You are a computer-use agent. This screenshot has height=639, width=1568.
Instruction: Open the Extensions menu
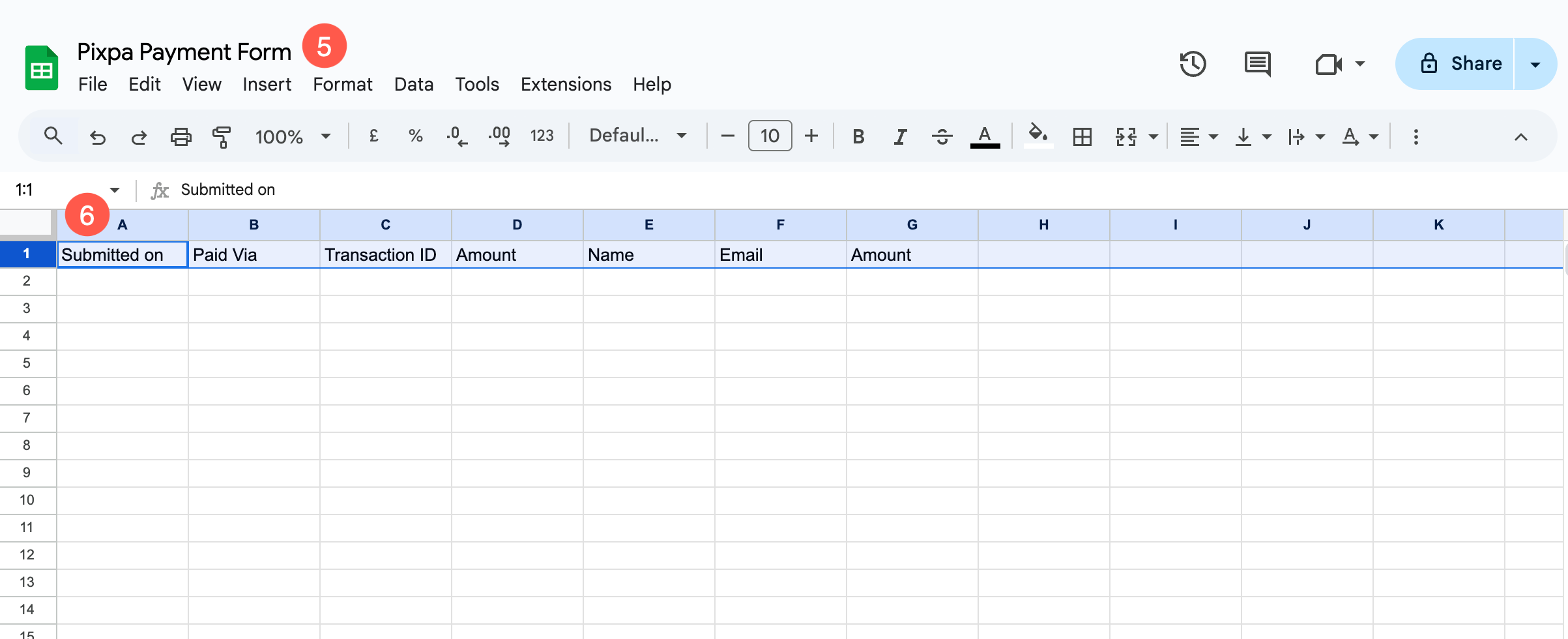(566, 84)
